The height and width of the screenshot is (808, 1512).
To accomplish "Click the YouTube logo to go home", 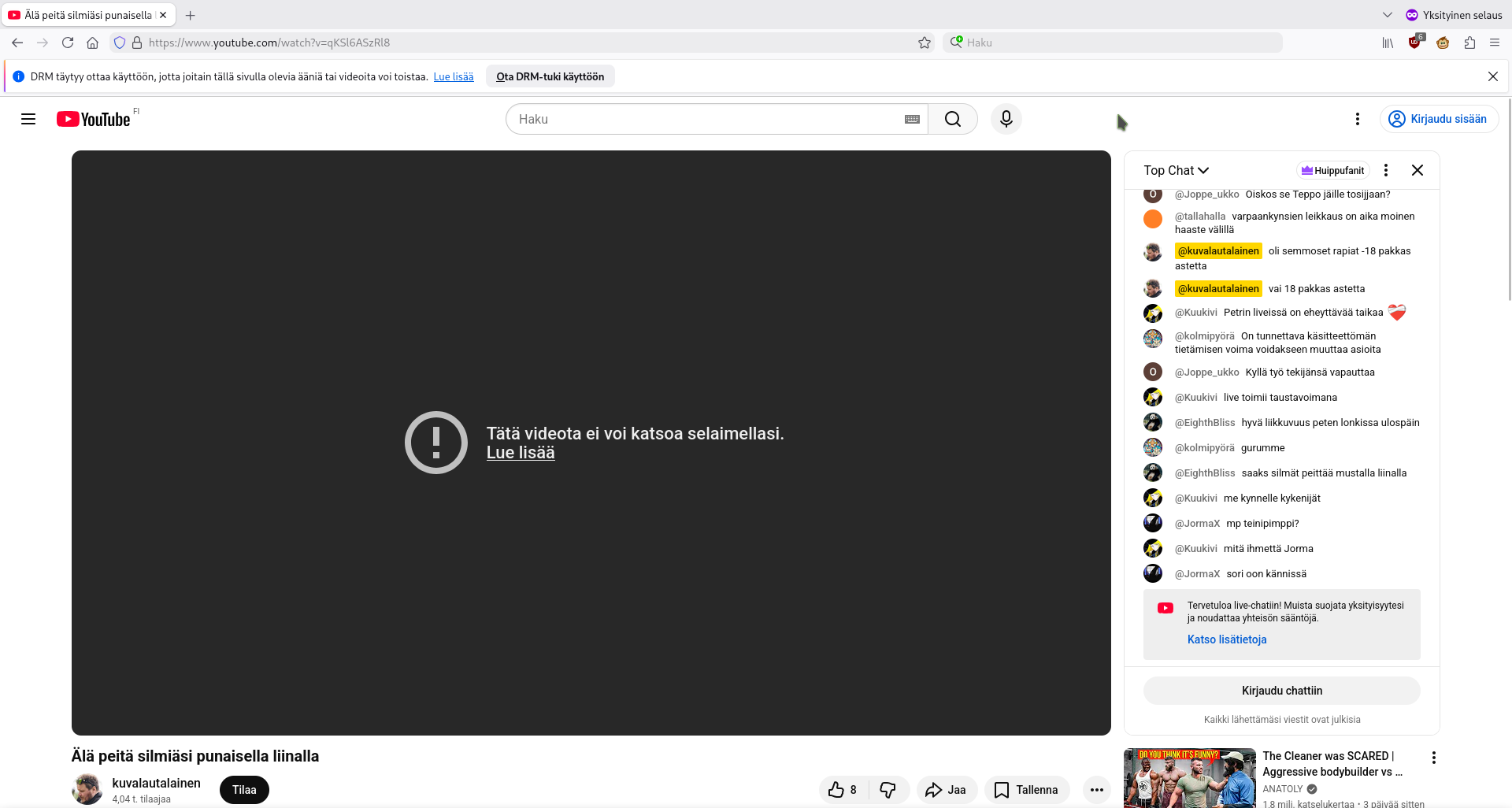I will pyautogui.click(x=94, y=119).
